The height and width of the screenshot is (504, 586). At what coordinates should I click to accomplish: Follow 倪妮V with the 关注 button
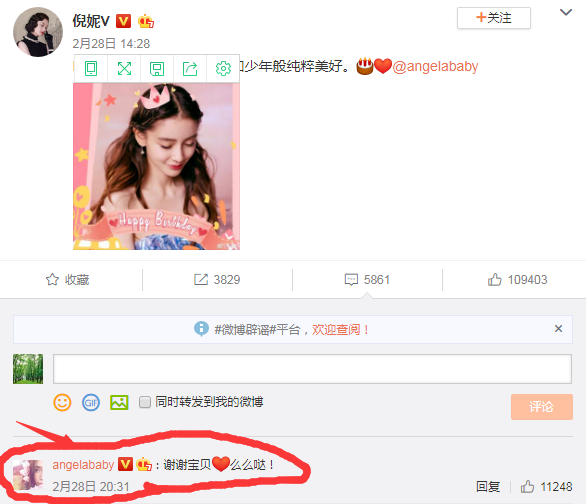click(x=494, y=18)
